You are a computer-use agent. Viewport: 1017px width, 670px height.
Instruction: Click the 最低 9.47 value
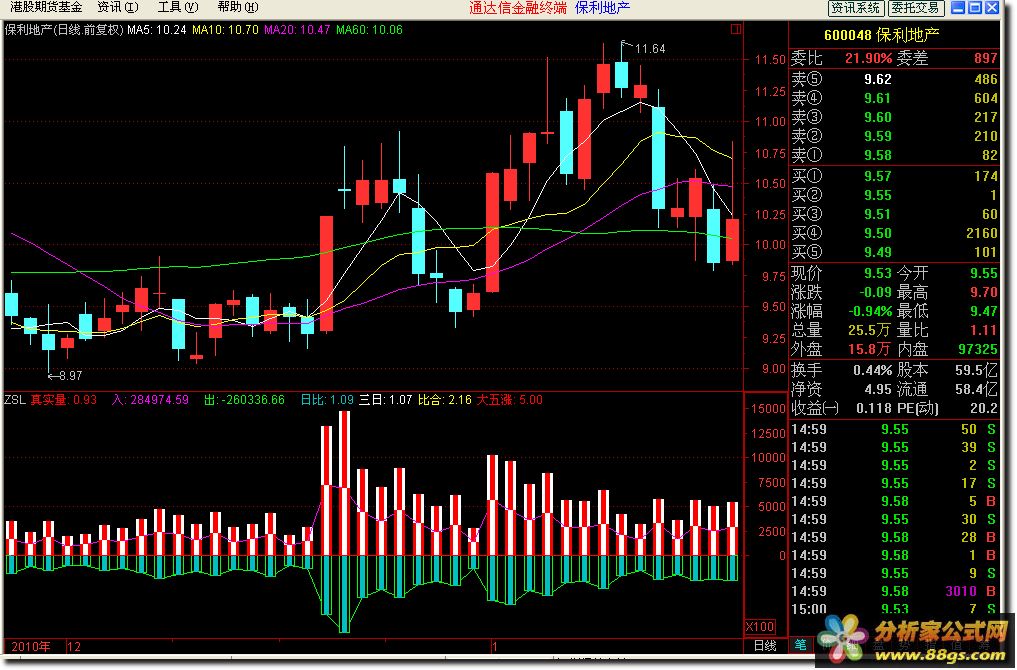coord(984,311)
